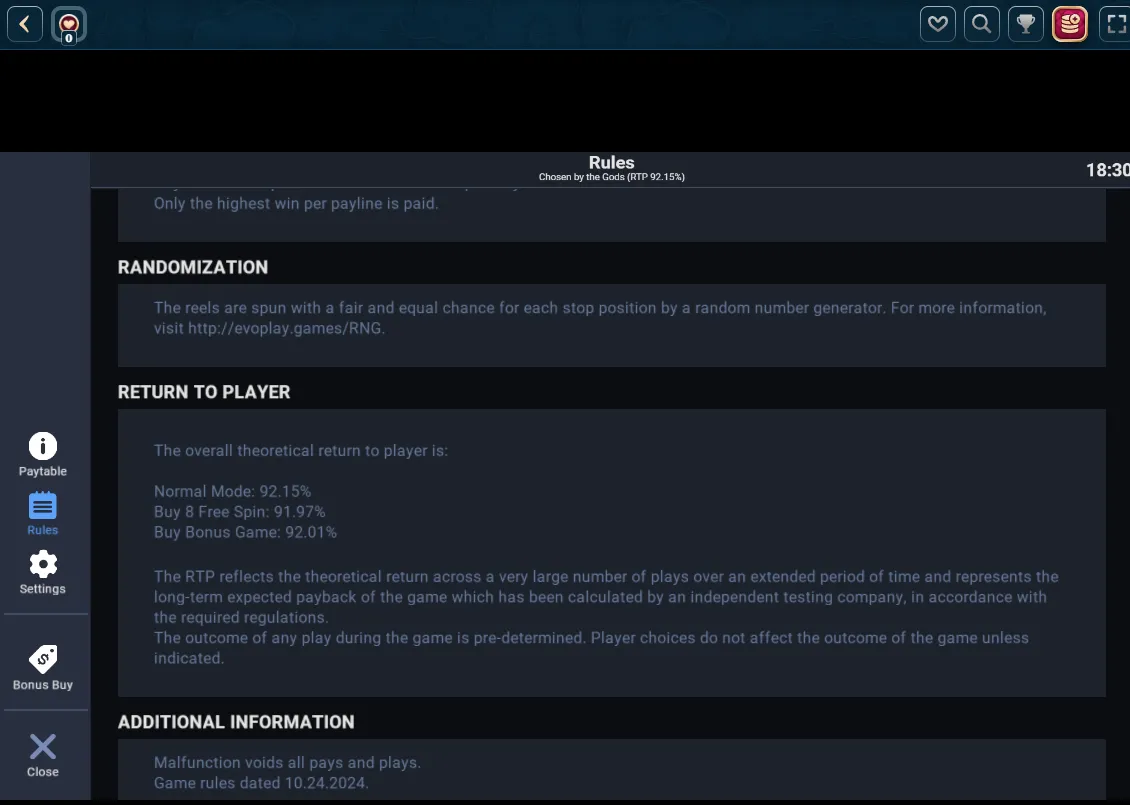Click the RETURN TO PLAYER heading

pos(204,392)
